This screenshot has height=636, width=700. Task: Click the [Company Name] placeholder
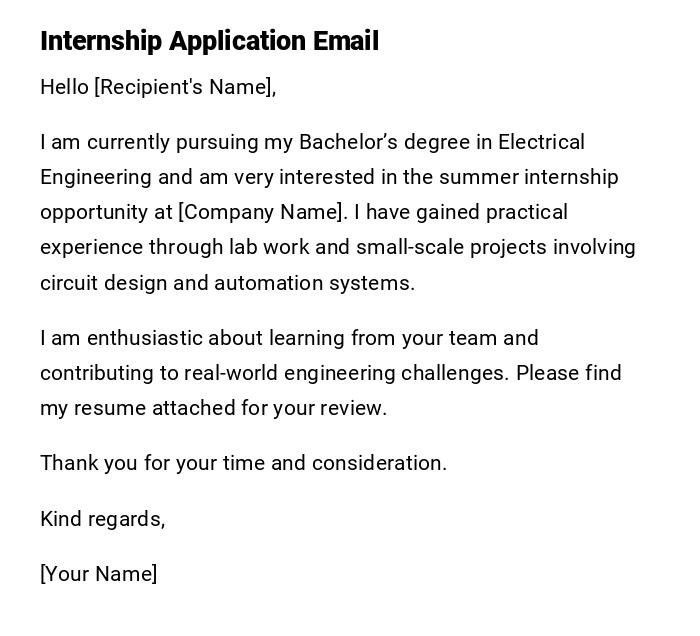click(262, 212)
